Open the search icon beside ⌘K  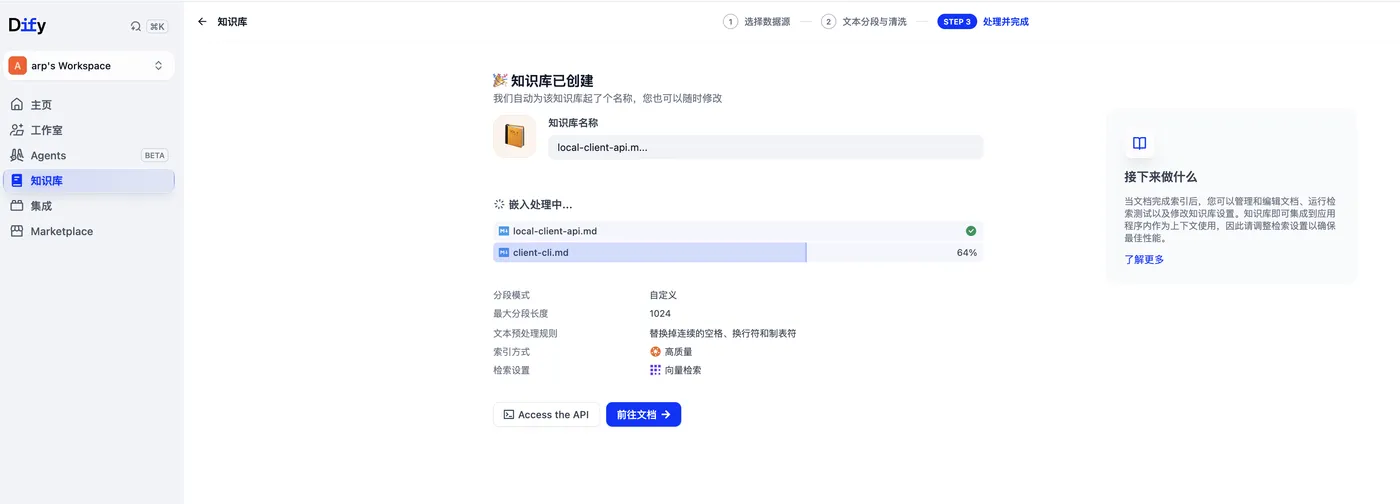pyautogui.click(x=136, y=27)
